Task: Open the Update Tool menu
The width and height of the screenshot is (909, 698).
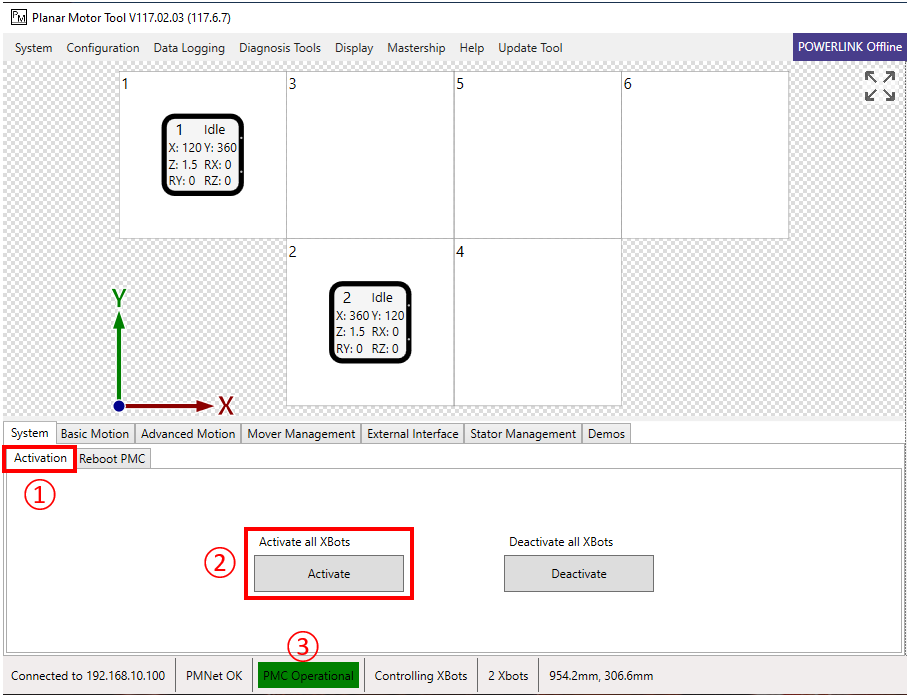Action: point(530,48)
